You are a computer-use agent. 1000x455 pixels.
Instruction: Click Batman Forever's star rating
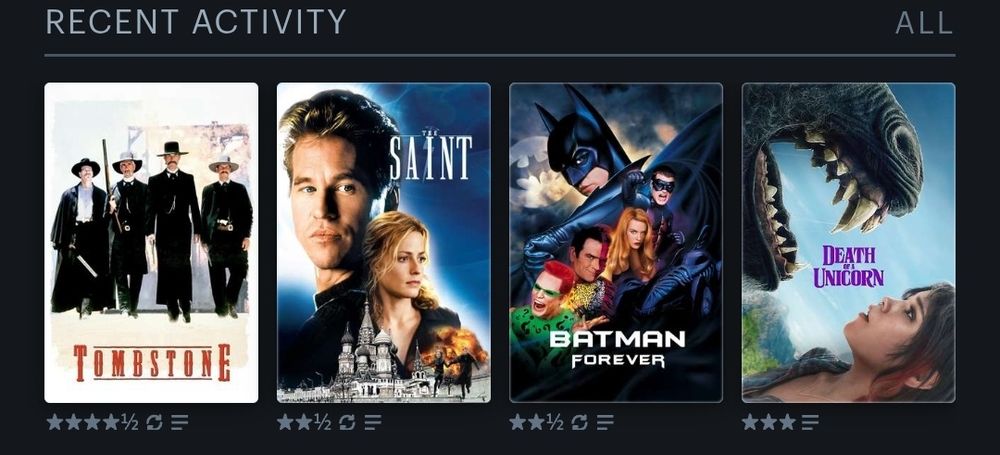pyautogui.click(x=536, y=422)
